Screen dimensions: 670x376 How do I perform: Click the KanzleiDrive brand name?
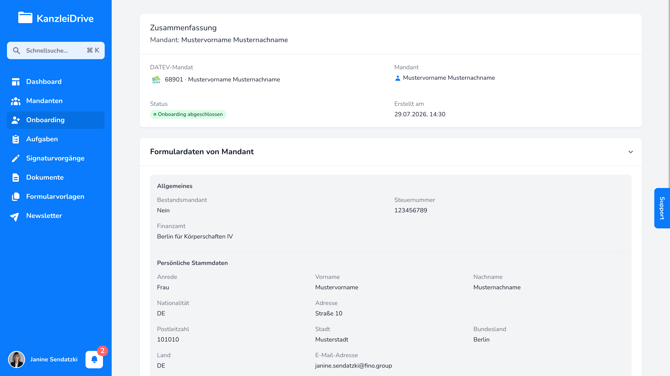(65, 18)
